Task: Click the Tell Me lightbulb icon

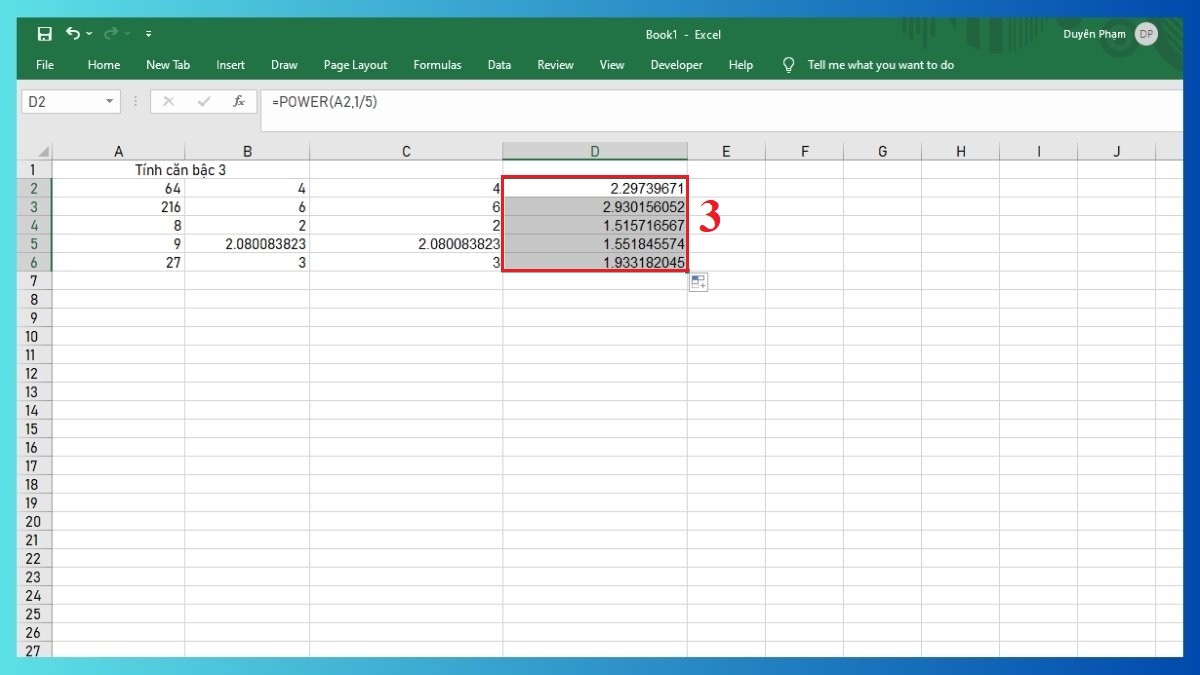Action: 789,65
